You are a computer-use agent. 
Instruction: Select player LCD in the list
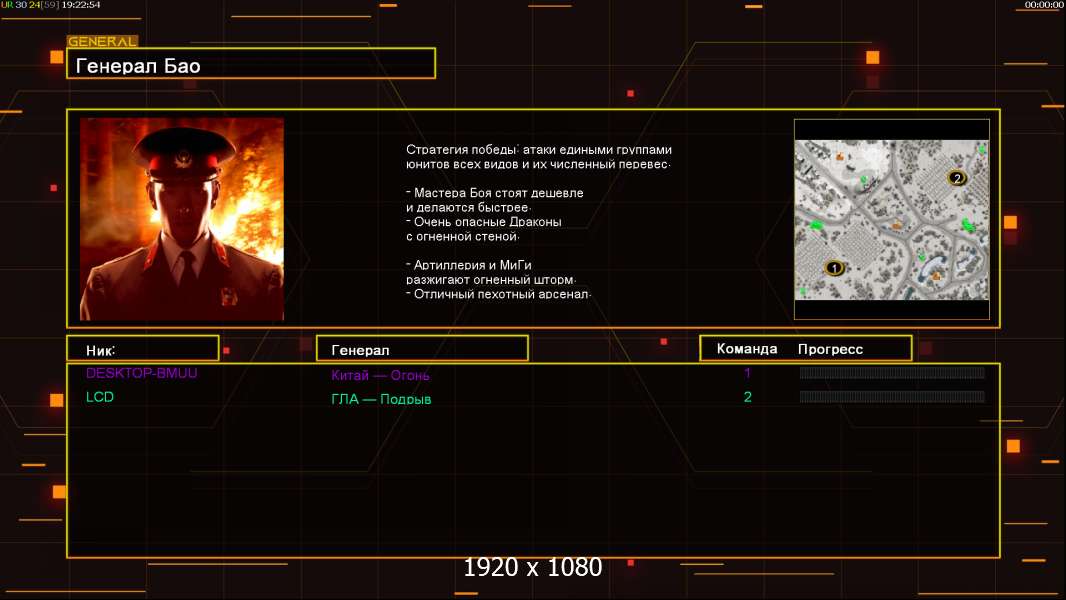pyautogui.click(x=99, y=397)
